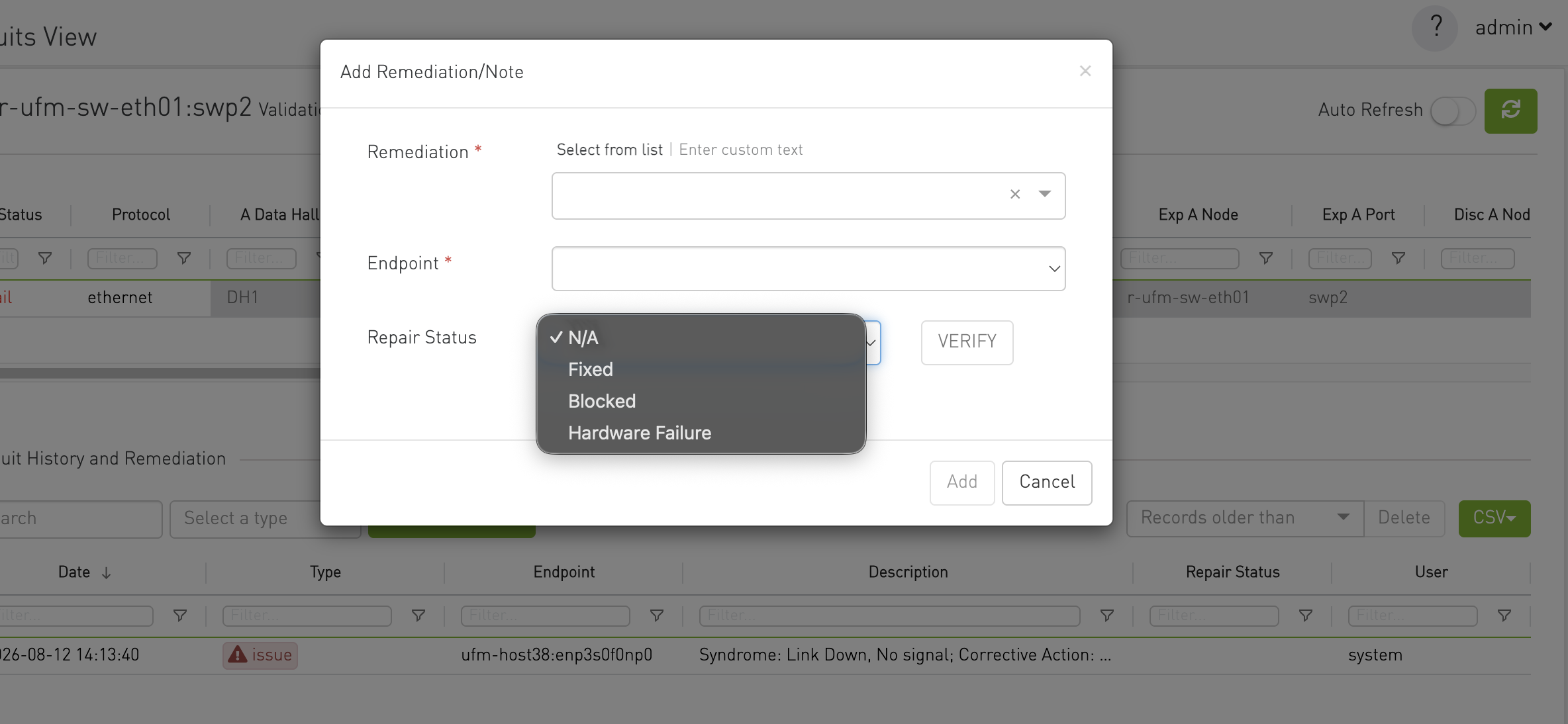Click the history Endpoint filter input
This screenshot has height=724, width=1568.
(x=546, y=615)
